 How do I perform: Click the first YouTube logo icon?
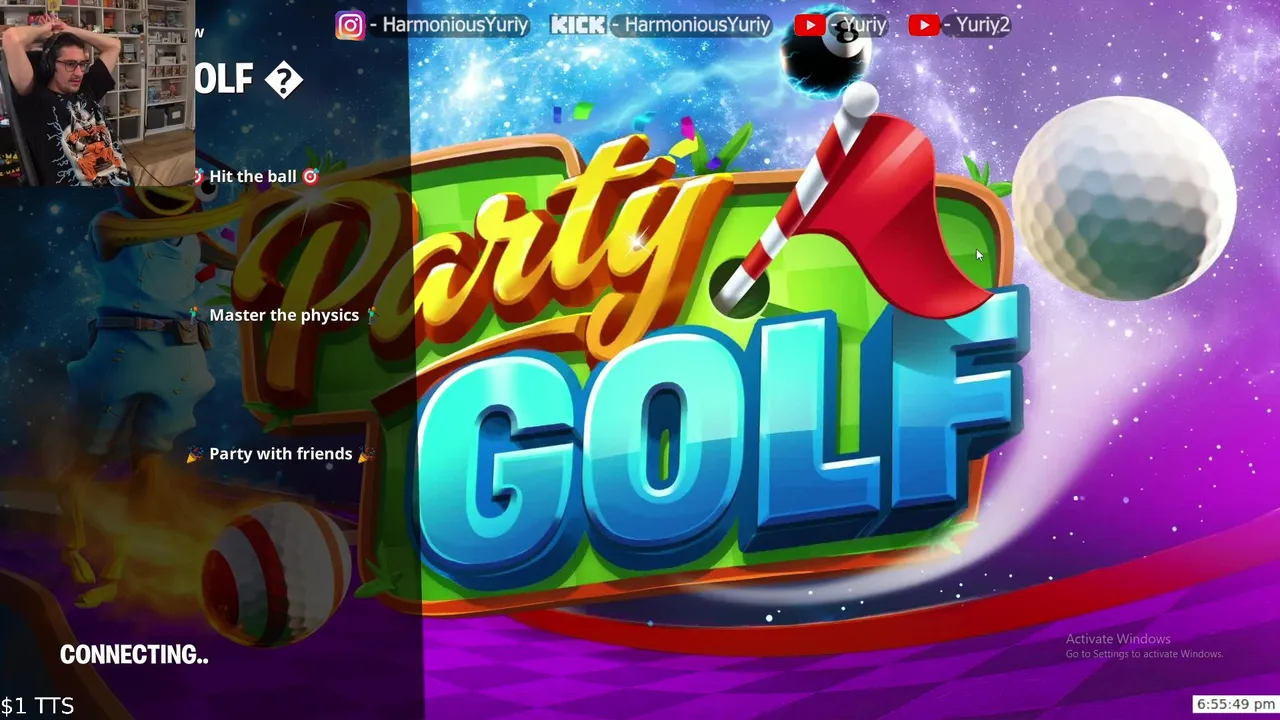coord(809,25)
